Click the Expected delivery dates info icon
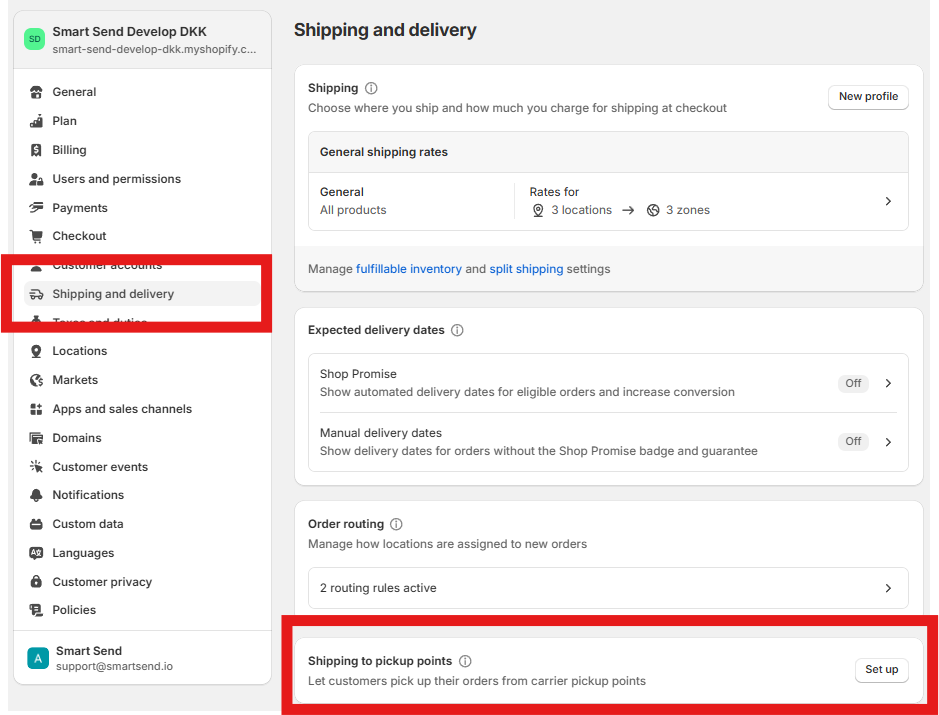 coord(457,330)
